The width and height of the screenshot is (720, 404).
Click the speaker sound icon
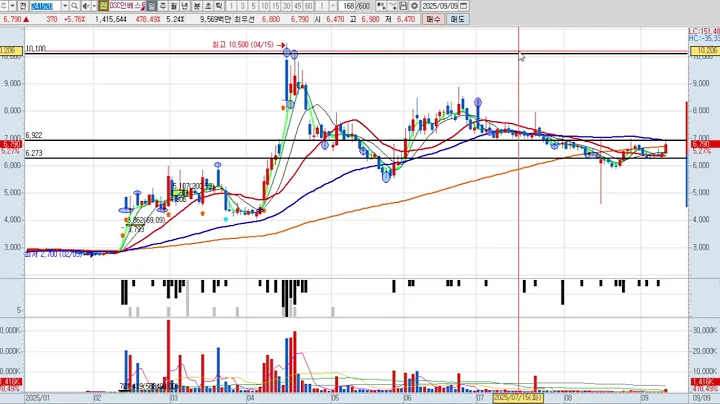click(x=86, y=6)
